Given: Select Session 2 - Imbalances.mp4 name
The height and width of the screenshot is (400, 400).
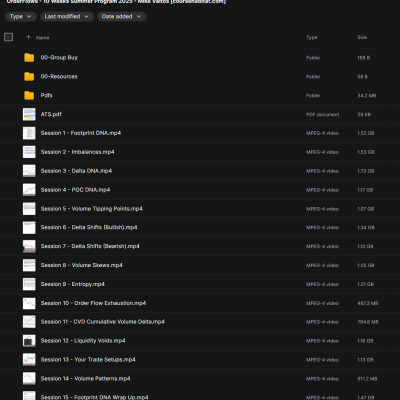Looking at the screenshot, I should [77, 152].
